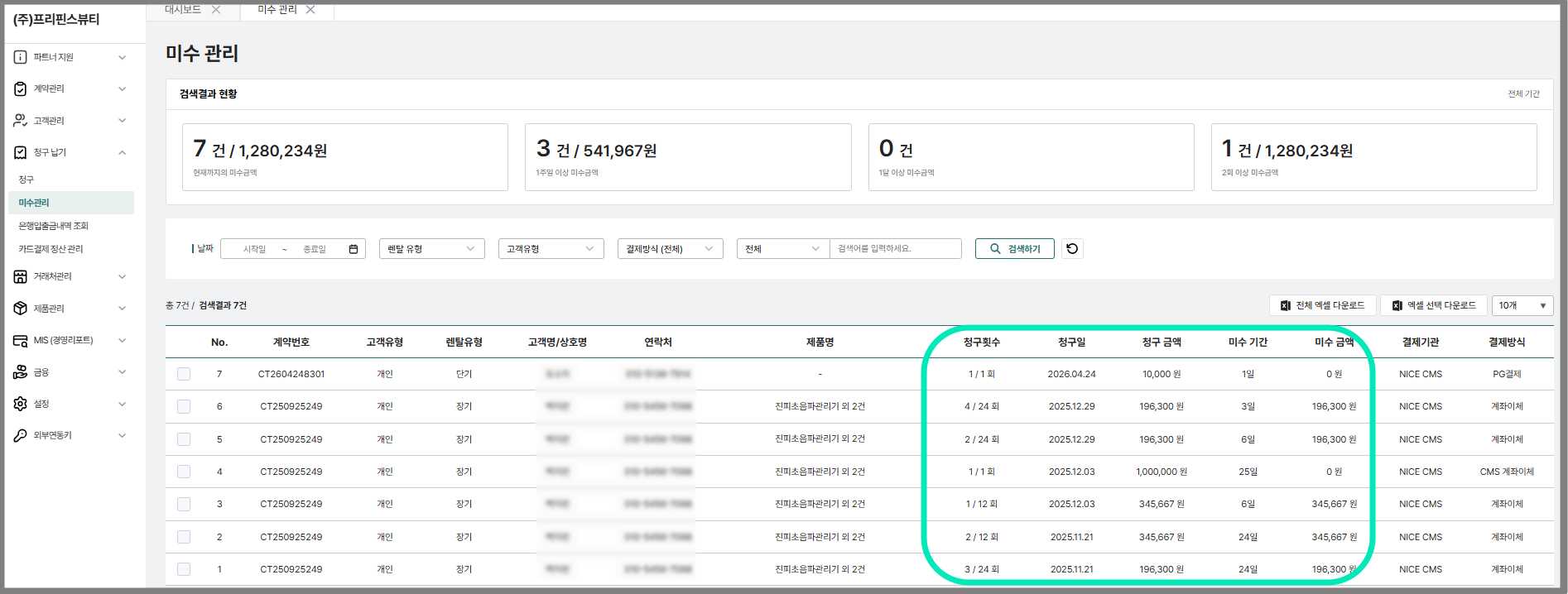Image resolution: width=1568 pixels, height=594 pixels.
Task: Tick the checkbox for contract CT2604248301
Action: 184,374
